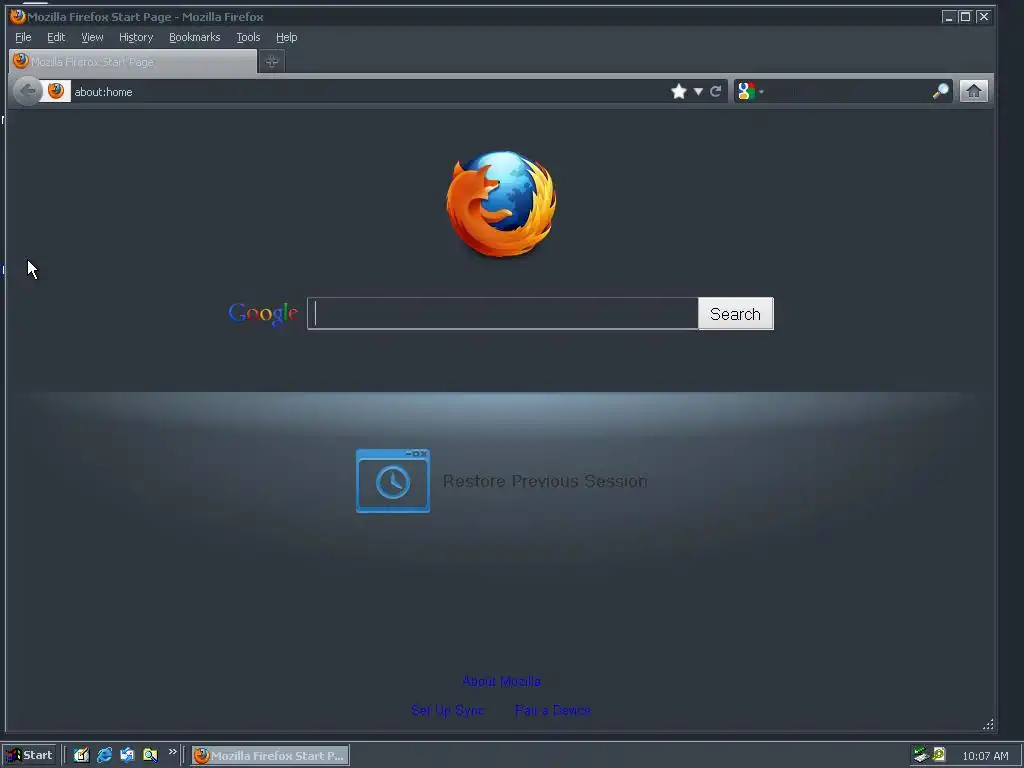Click the first quick launch icon
1024x768 pixels.
81,755
